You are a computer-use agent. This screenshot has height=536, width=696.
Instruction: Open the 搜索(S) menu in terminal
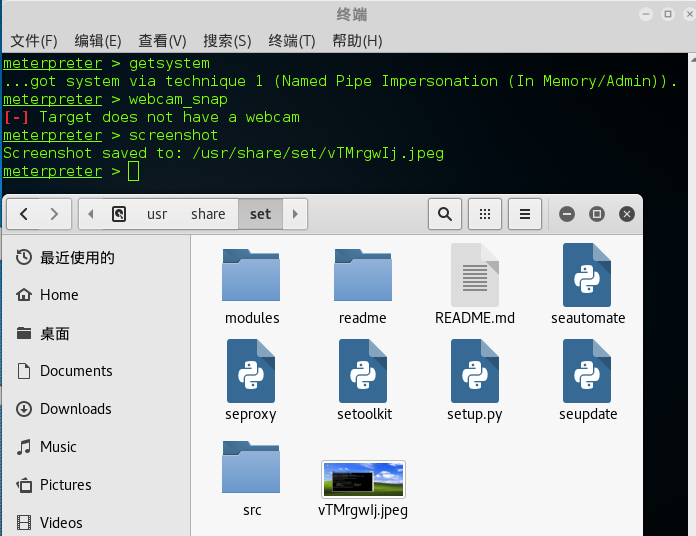[x=227, y=41]
